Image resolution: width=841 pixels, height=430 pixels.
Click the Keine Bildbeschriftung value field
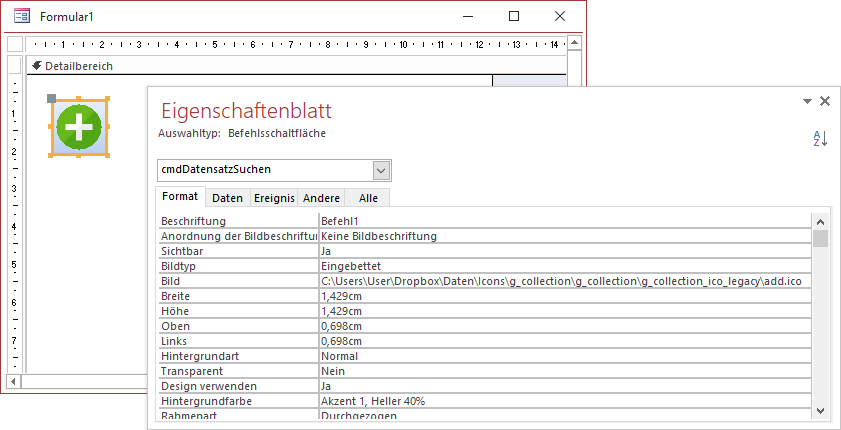(565, 236)
